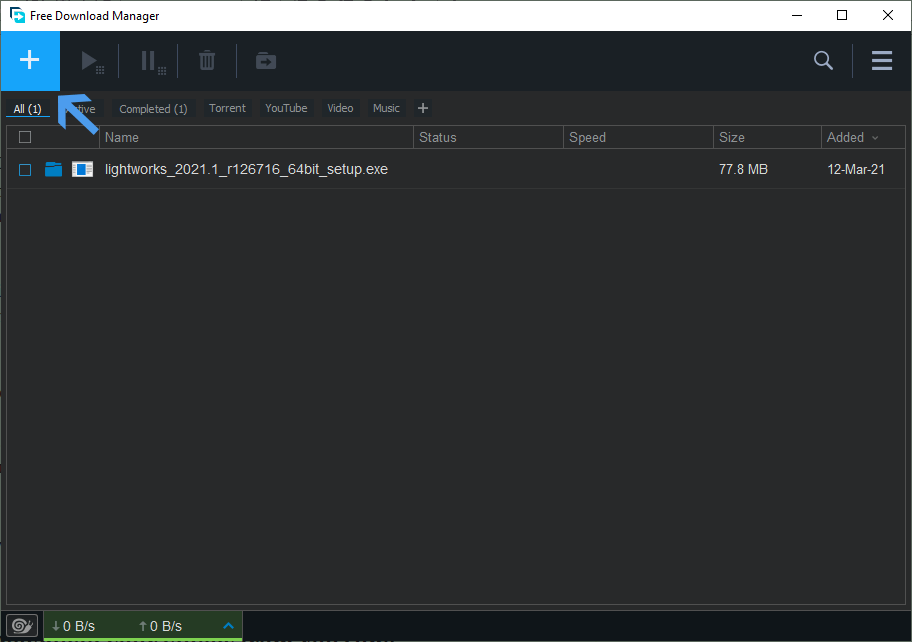Pause all downloads using the pause icon
This screenshot has width=912, height=642.
[152, 61]
